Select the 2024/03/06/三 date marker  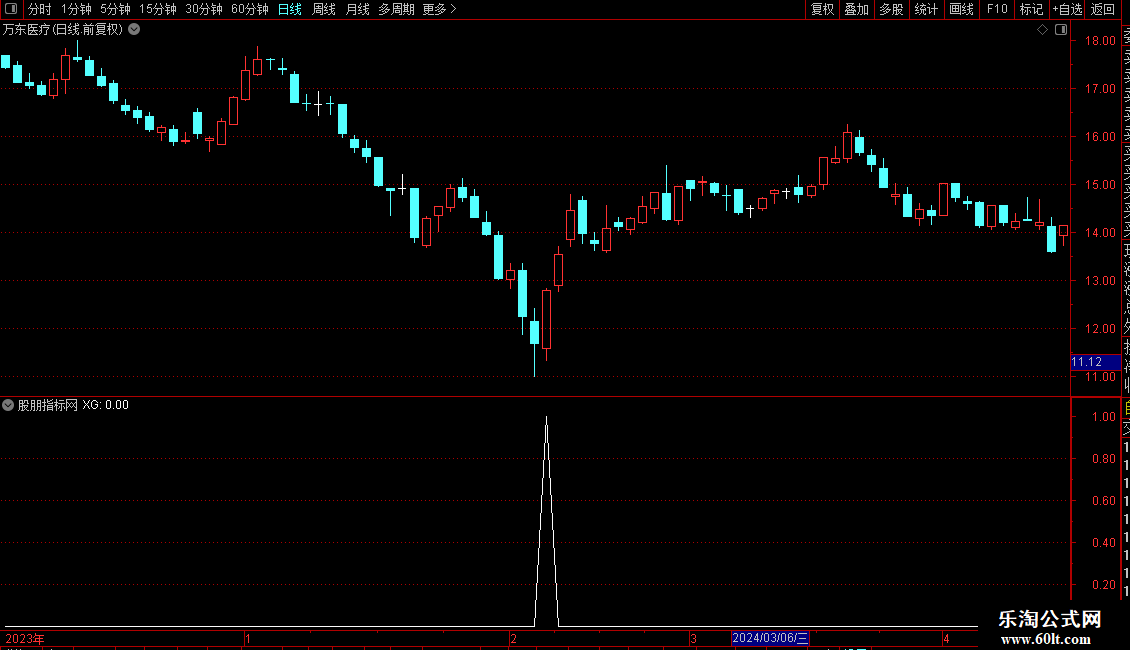pyautogui.click(x=770, y=638)
